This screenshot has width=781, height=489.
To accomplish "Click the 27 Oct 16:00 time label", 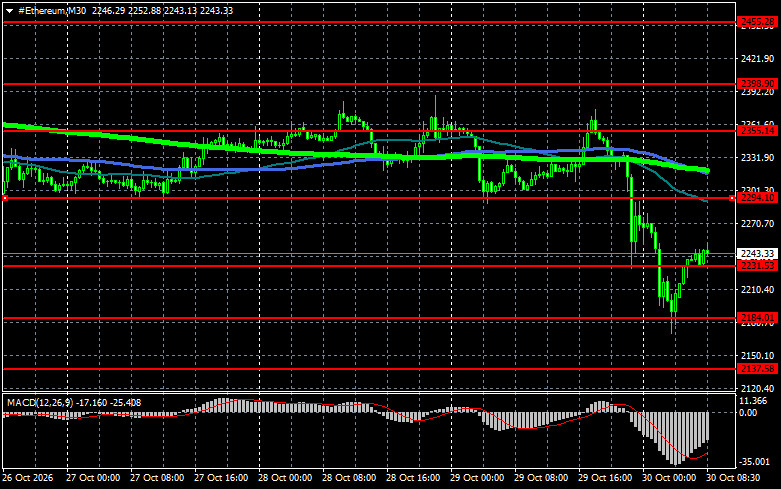I will [221, 478].
